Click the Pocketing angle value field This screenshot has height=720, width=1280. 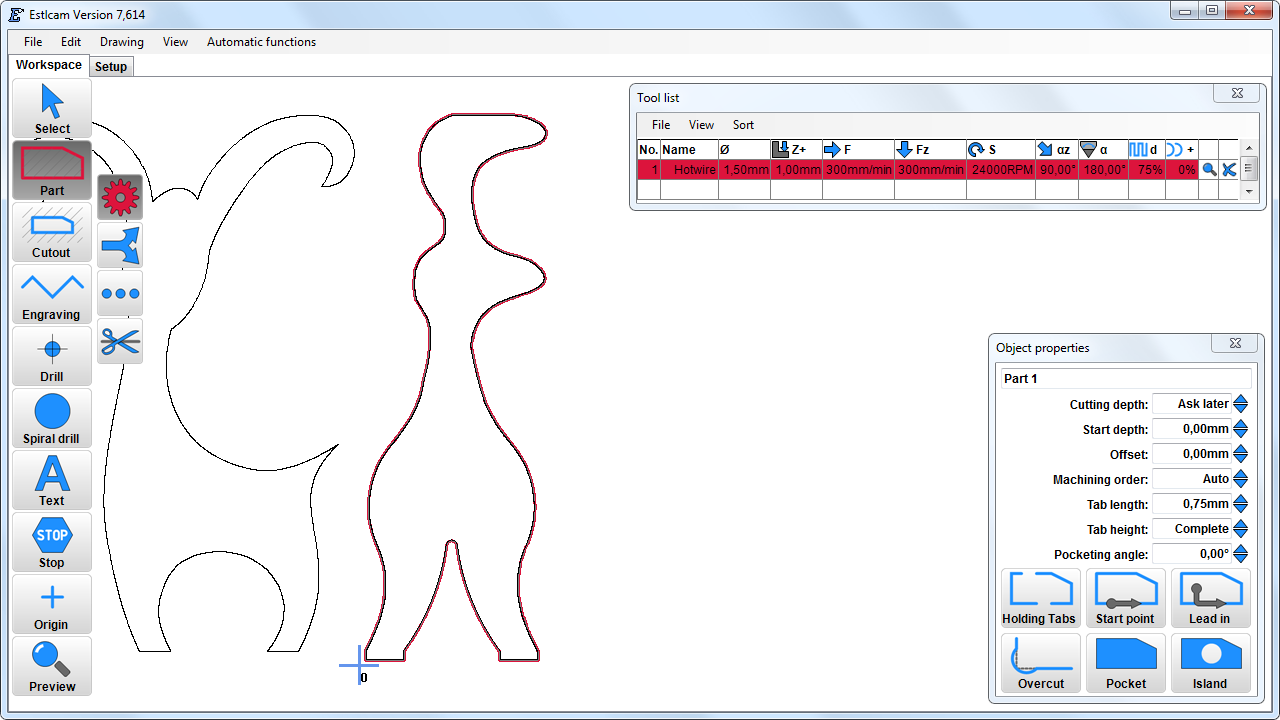(x=1192, y=554)
